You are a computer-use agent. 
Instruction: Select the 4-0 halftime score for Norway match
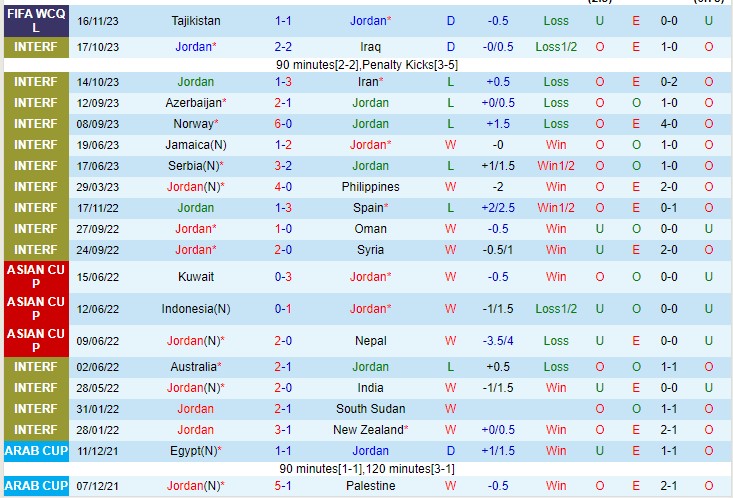669,124
